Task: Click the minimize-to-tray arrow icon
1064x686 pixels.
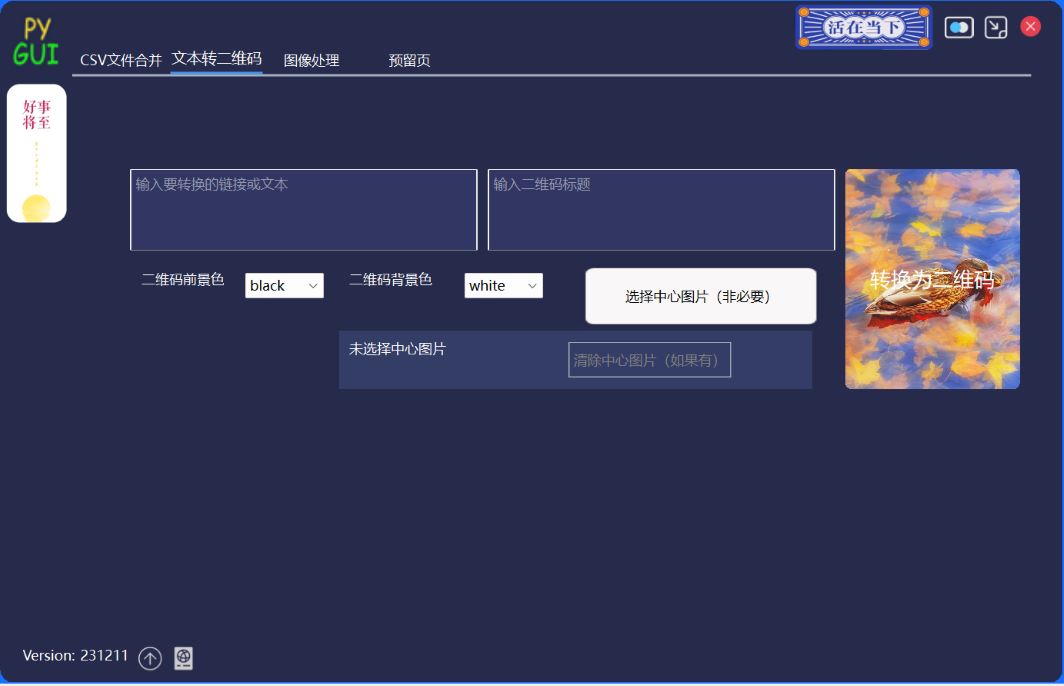Action: [x=995, y=27]
